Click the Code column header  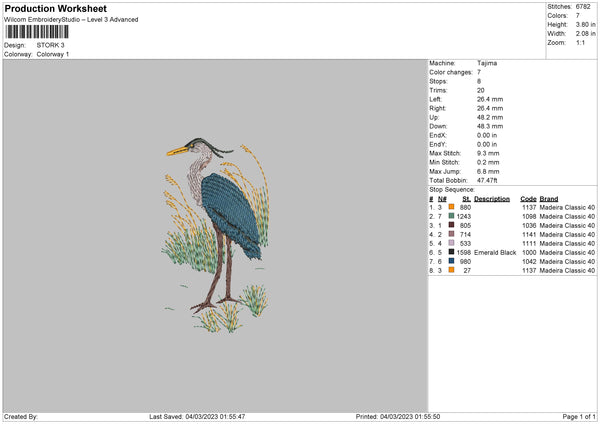[x=528, y=198]
